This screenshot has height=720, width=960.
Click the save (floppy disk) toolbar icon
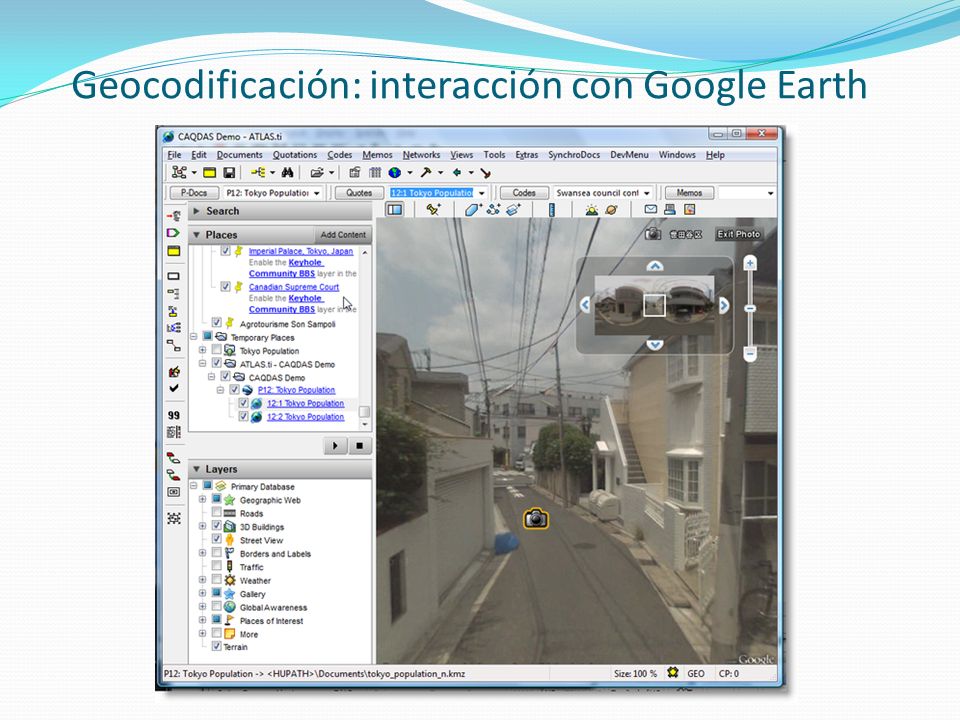229,173
